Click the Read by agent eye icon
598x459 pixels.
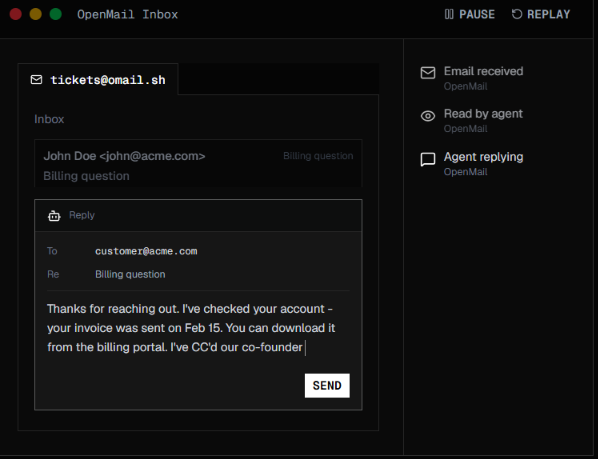[x=428, y=116]
